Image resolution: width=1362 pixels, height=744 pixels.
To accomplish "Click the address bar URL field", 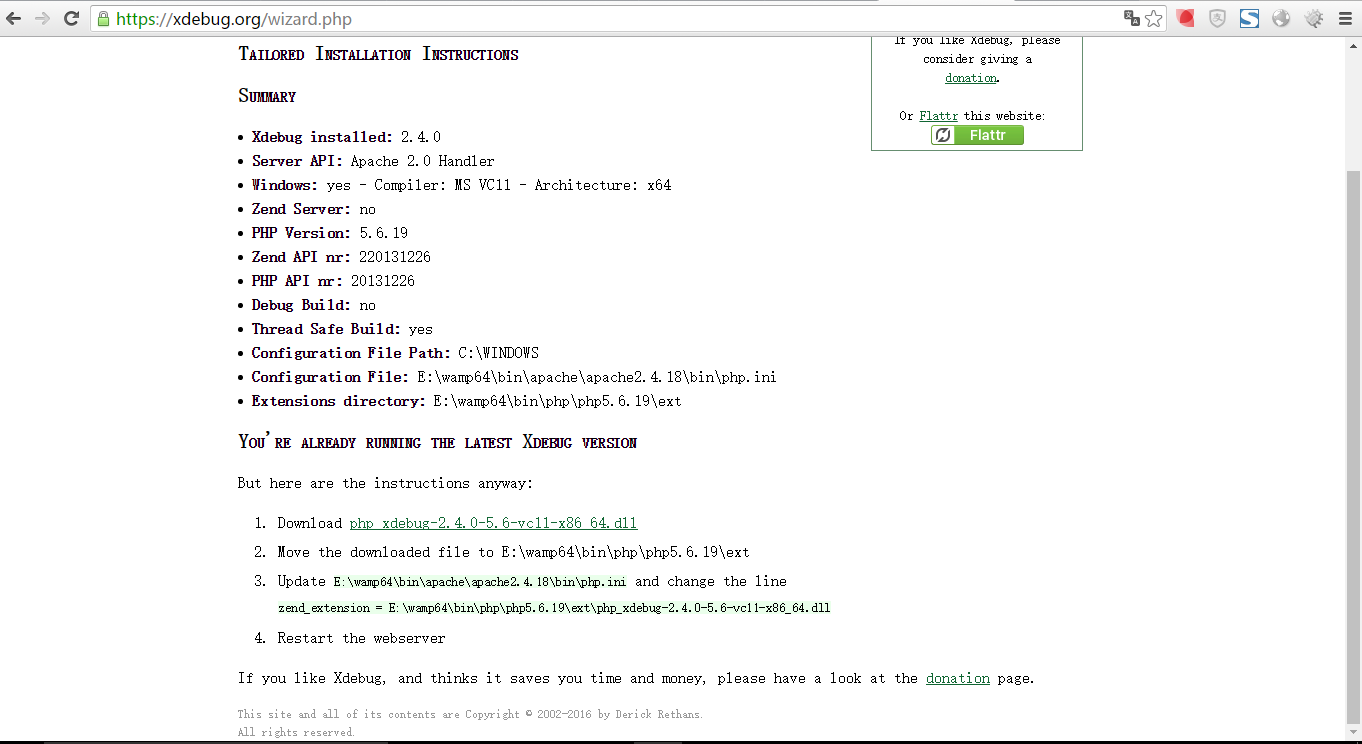I will pos(600,19).
